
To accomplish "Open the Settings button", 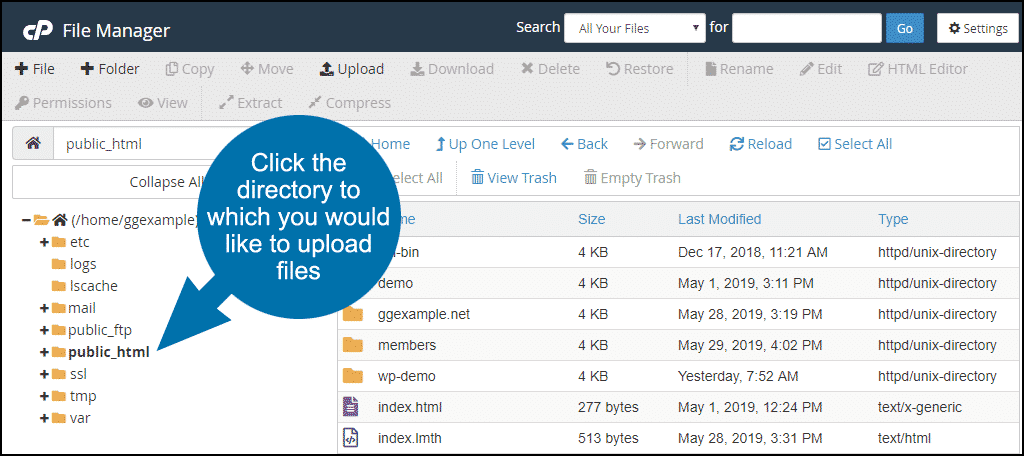I will 977,28.
